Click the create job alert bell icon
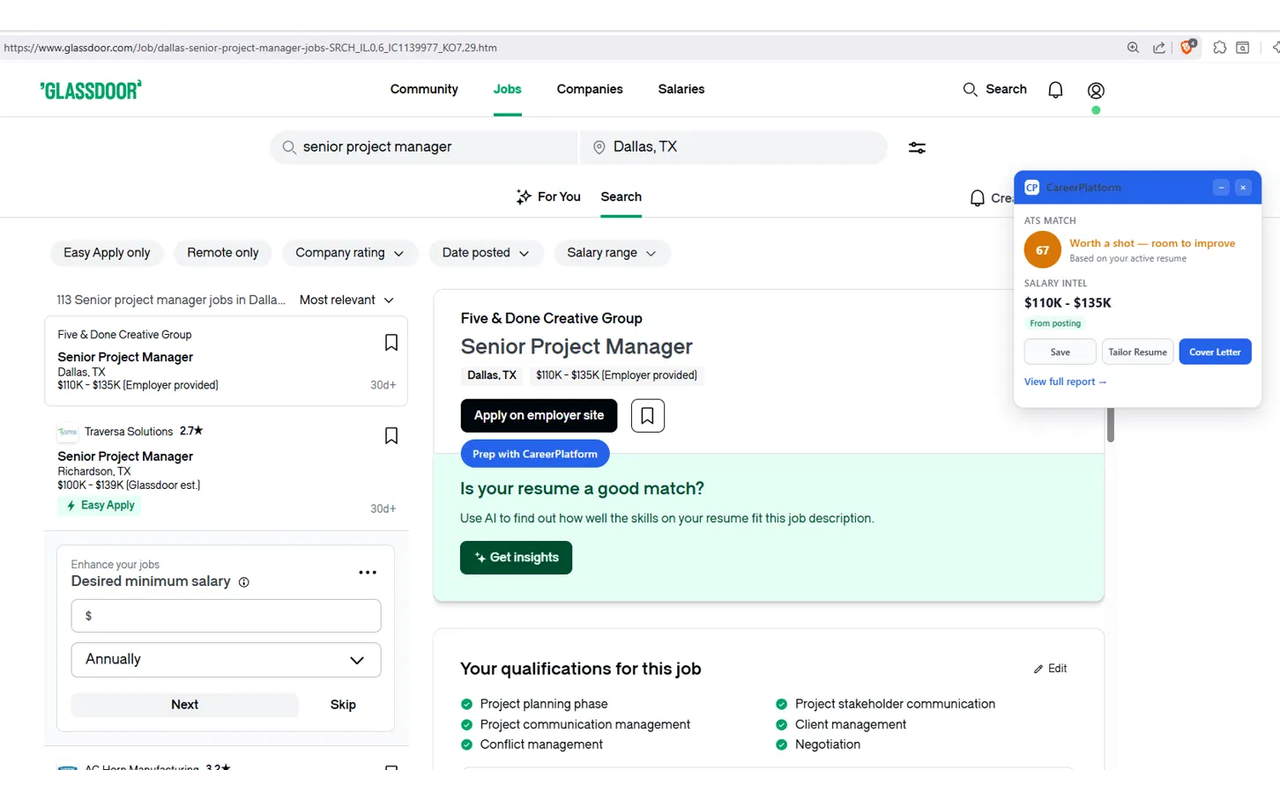This screenshot has height=800, width=1280. tap(978, 198)
